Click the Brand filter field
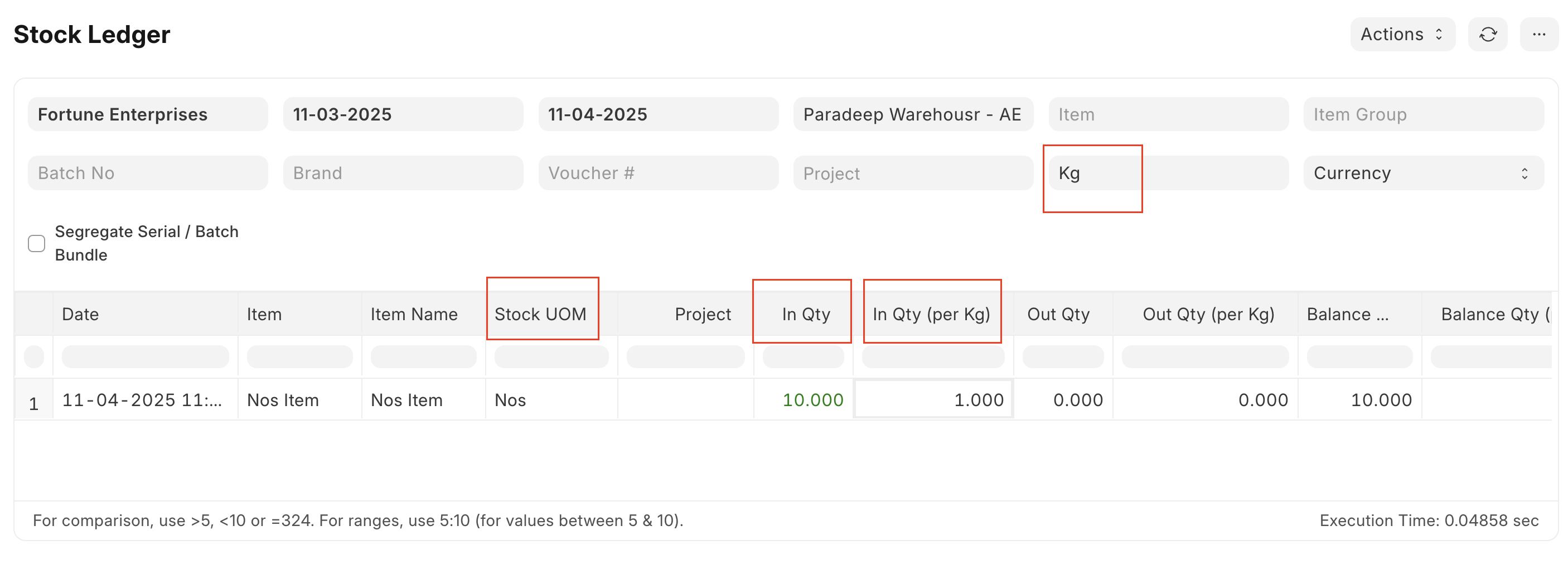1568x569 pixels. coord(403,173)
